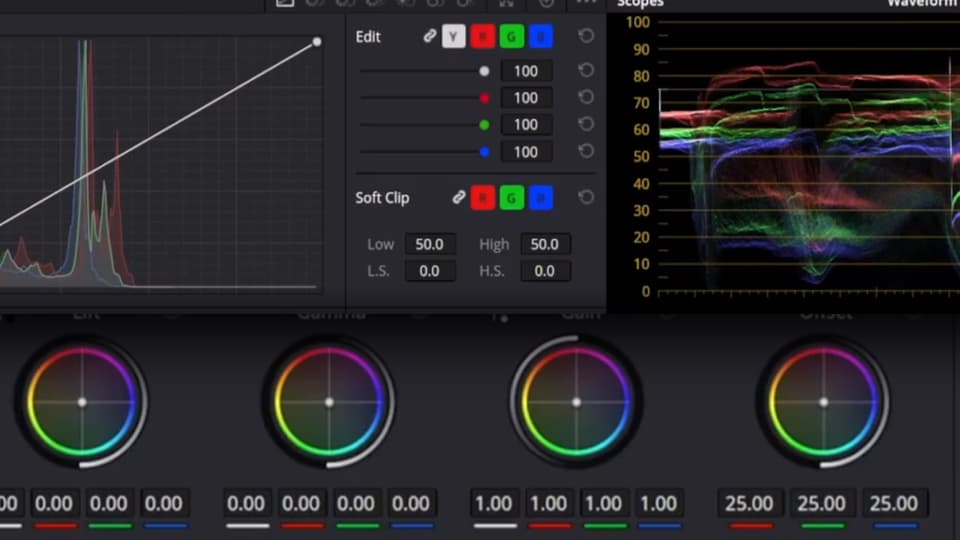Select the Gain green 1.00 value

[x=604, y=504]
